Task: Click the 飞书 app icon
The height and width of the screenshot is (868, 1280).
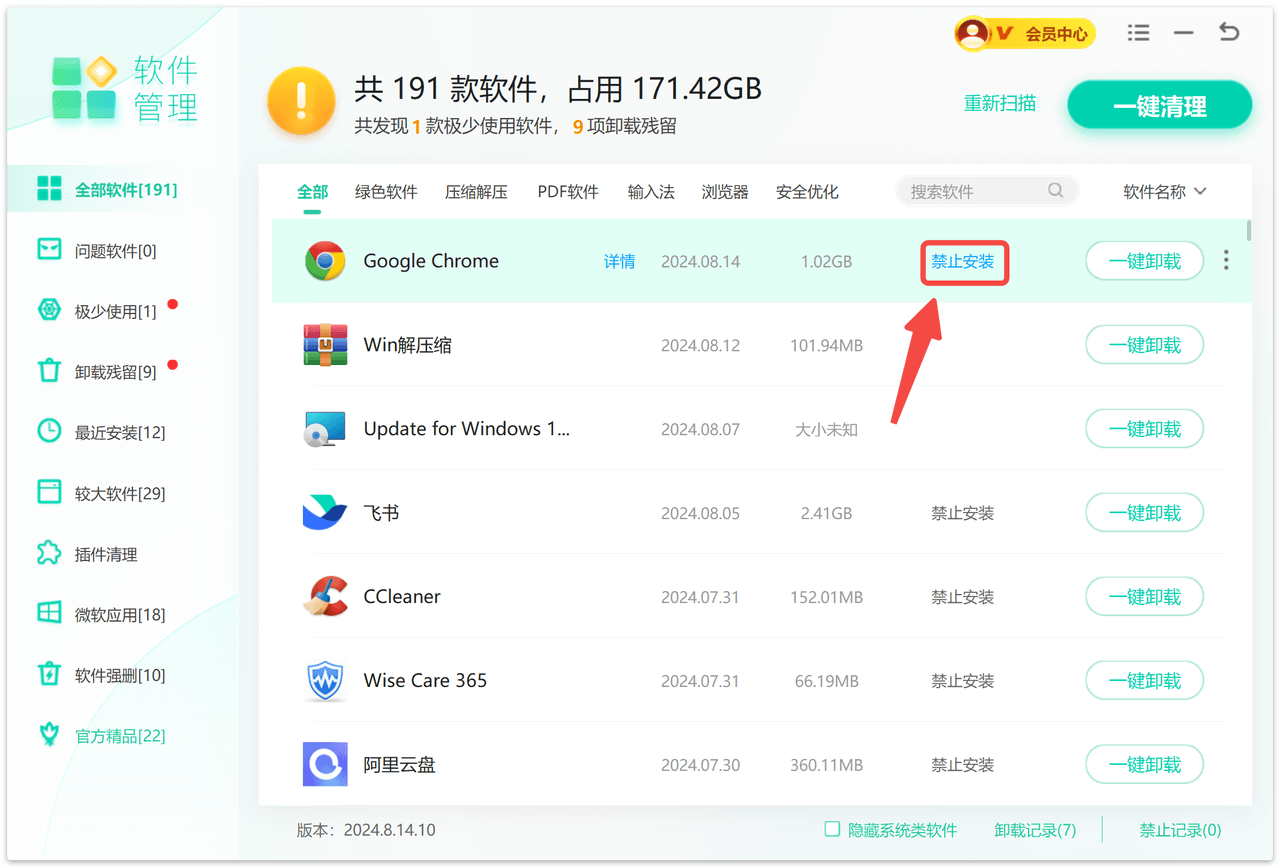Action: point(325,513)
